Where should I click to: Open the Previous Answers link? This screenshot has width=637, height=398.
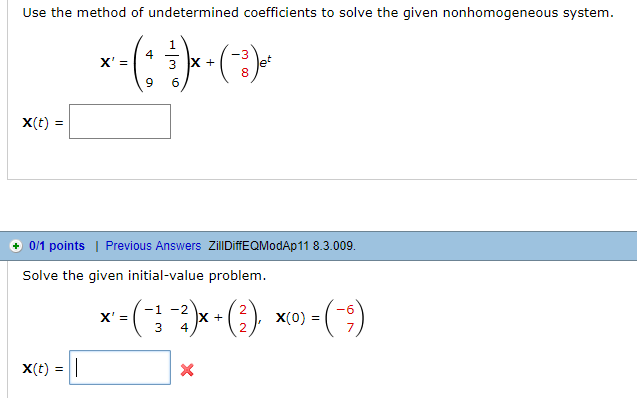click(x=153, y=246)
